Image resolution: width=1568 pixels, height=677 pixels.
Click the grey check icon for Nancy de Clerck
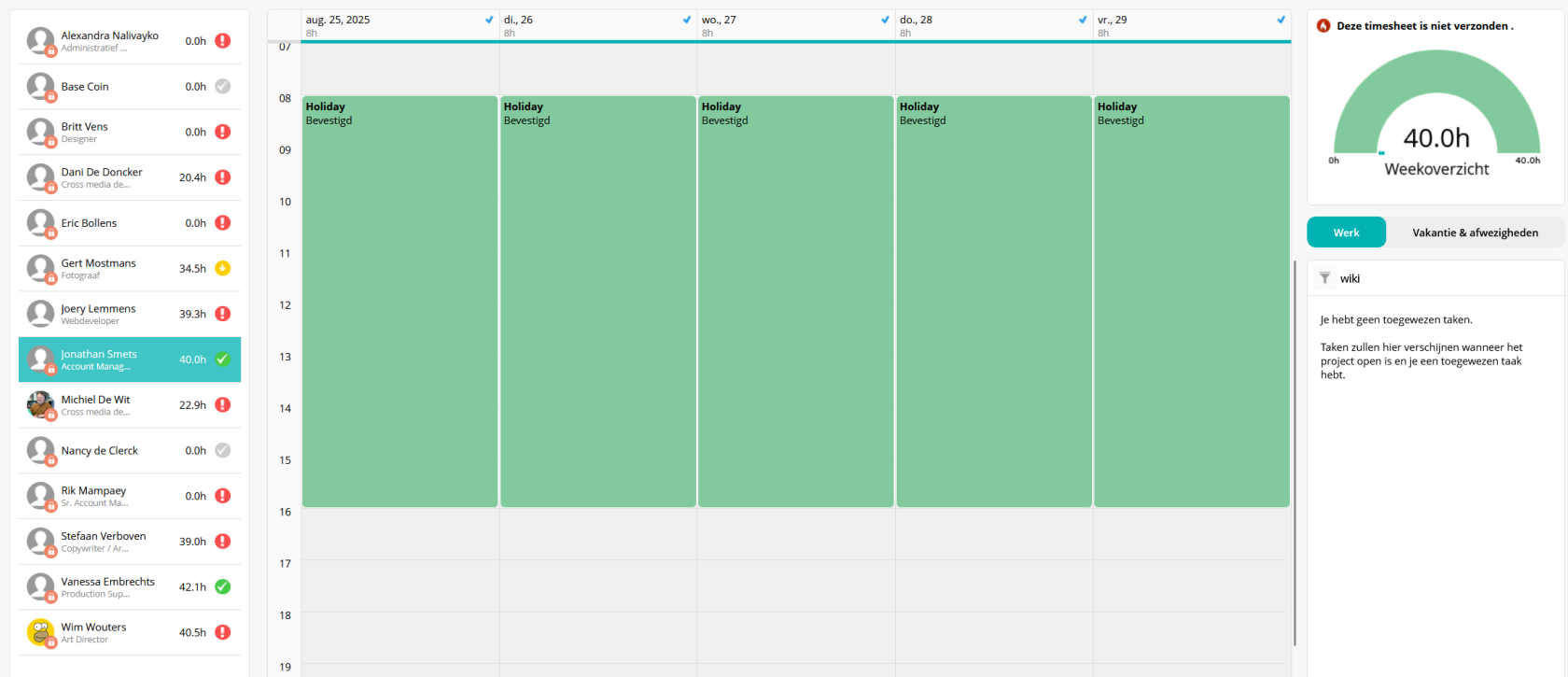(222, 450)
